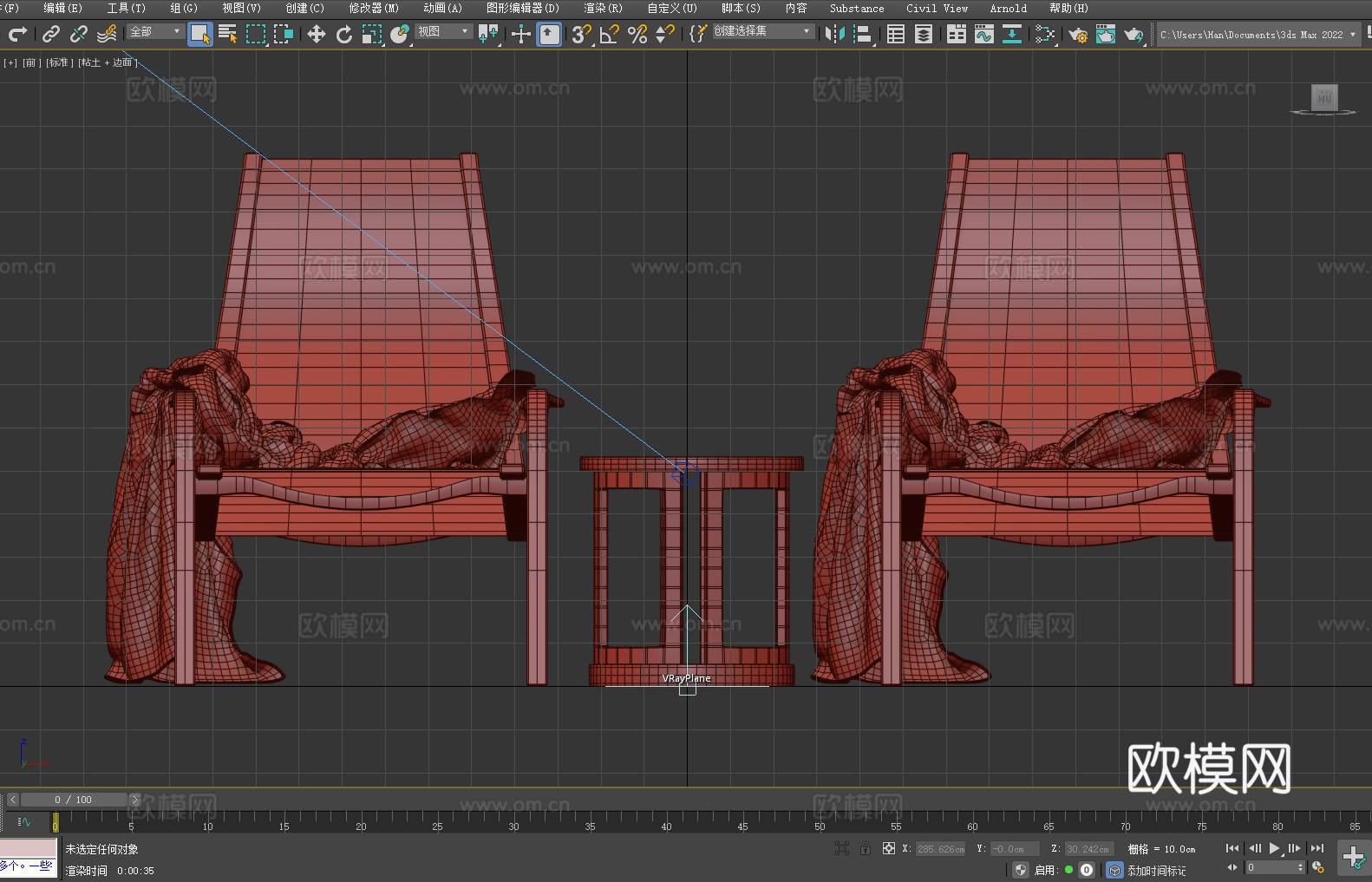The width and height of the screenshot is (1372, 882).
Task: Activate the Select and Move tool
Action: coord(317,35)
